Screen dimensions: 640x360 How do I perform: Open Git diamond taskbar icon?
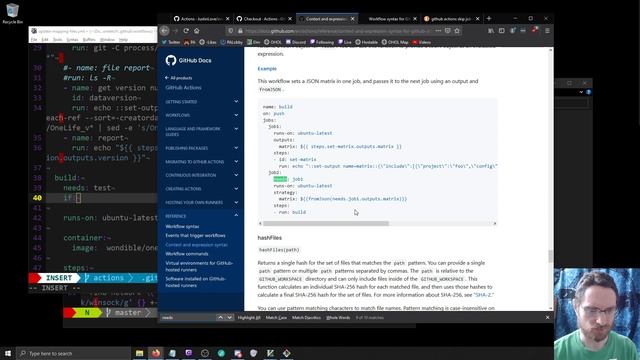tap(287, 353)
